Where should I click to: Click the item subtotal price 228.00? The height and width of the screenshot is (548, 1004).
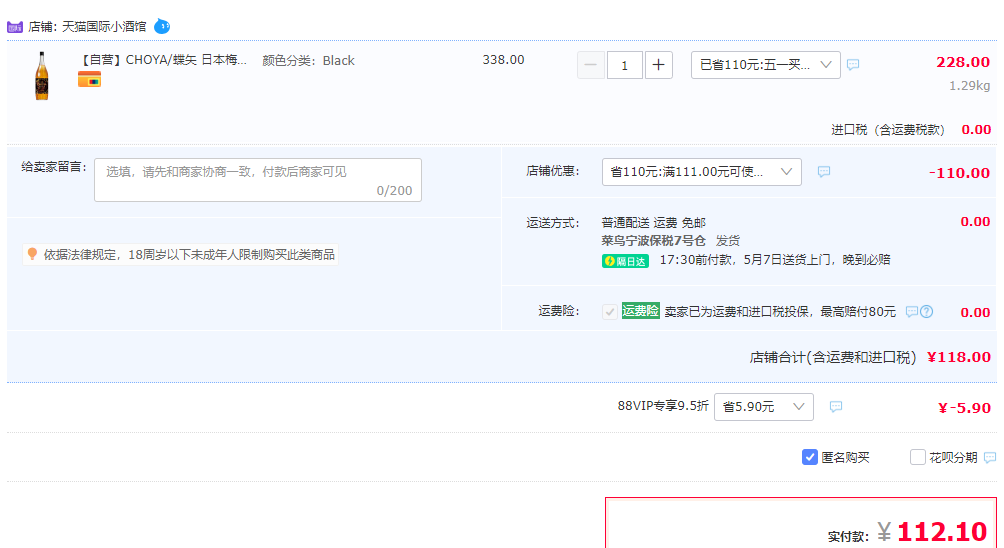pyautogui.click(x=963, y=62)
